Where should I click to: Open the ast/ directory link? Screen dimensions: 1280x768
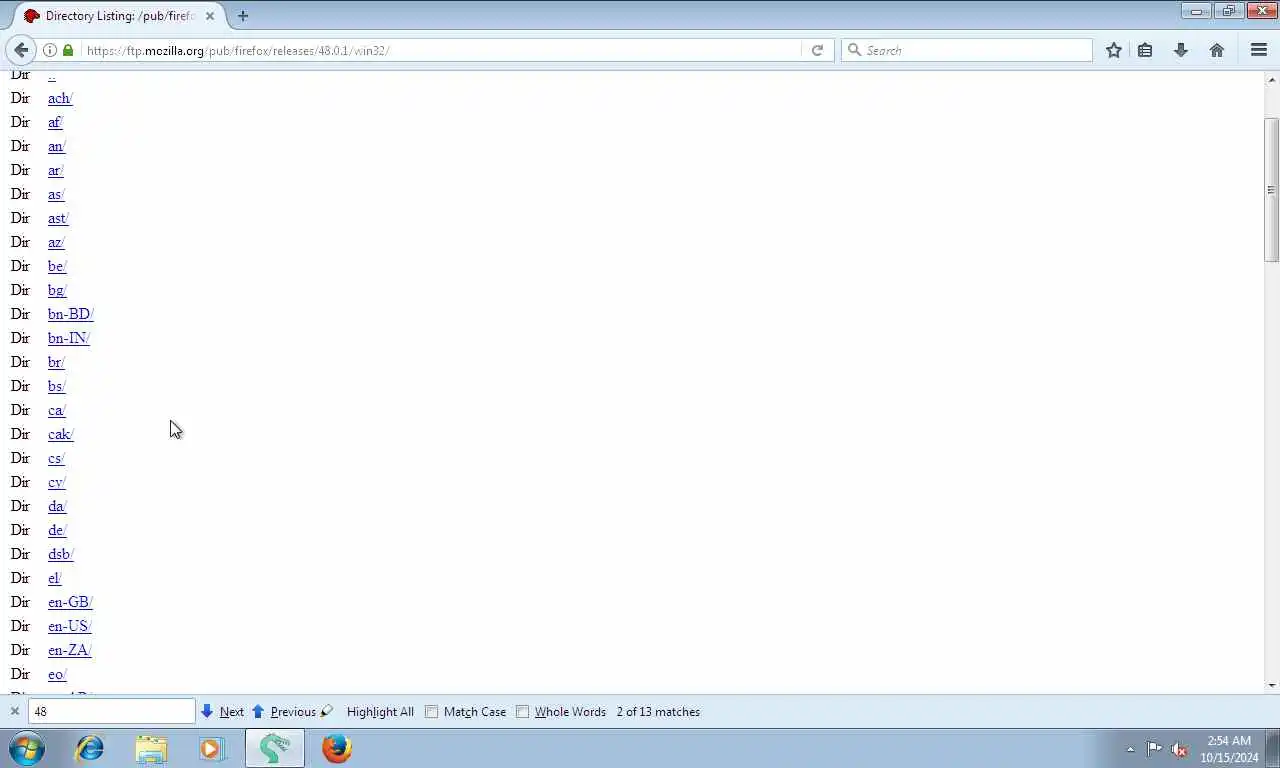tap(58, 218)
